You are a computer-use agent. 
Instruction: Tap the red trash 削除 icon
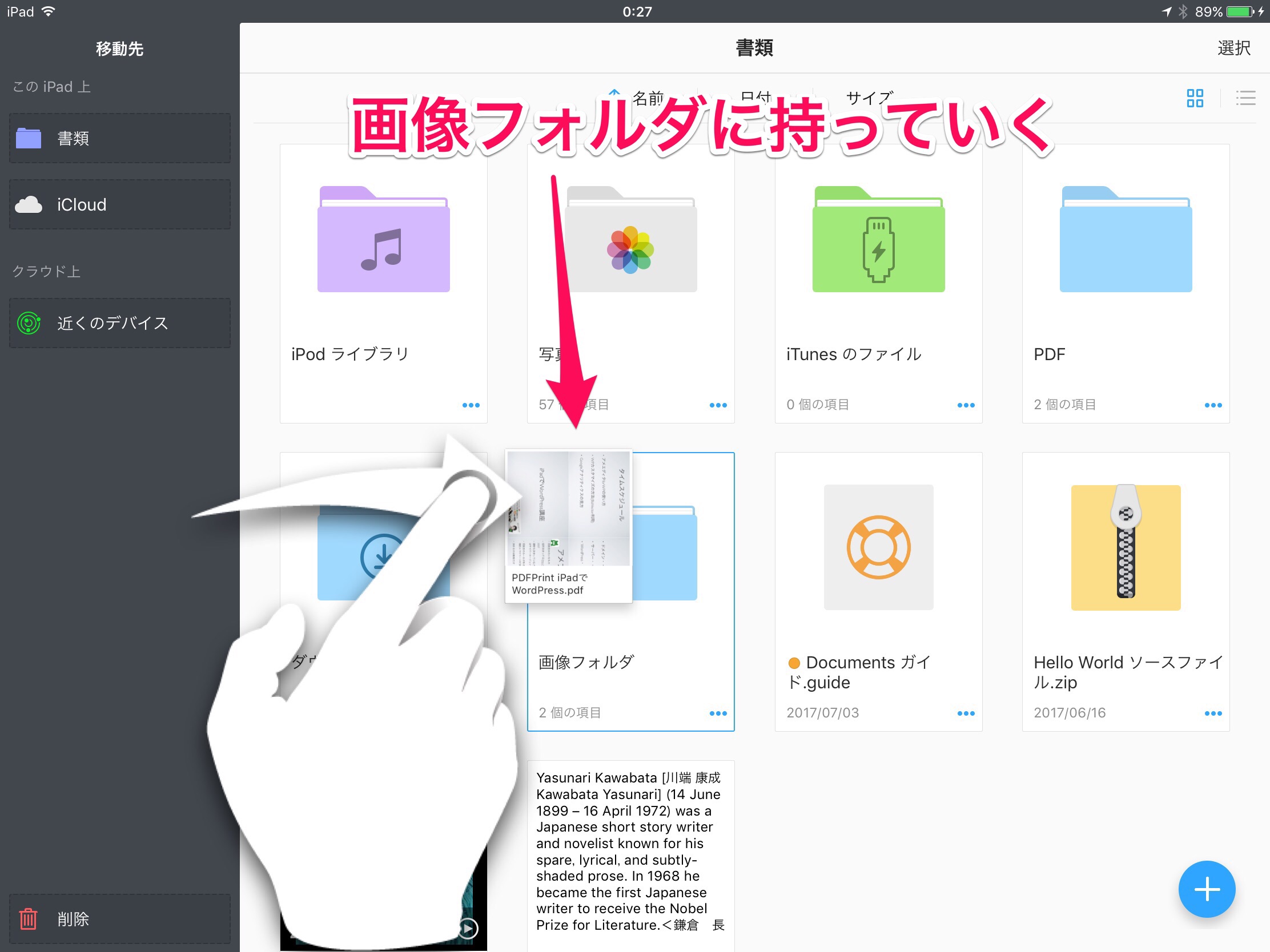(28, 919)
